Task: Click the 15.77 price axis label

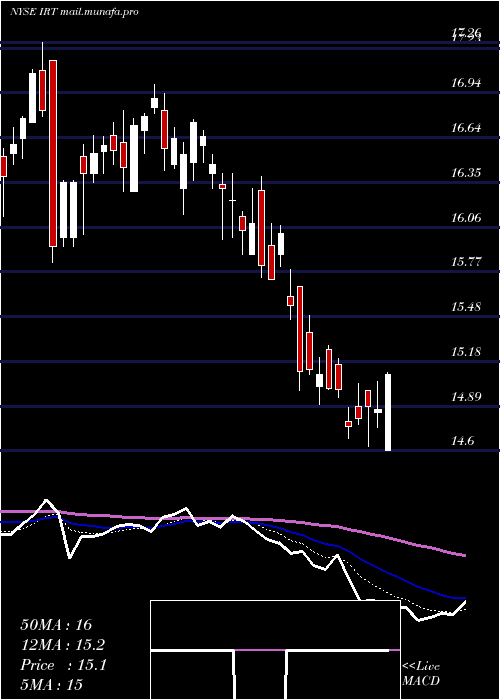Action: pyautogui.click(x=466, y=262)
